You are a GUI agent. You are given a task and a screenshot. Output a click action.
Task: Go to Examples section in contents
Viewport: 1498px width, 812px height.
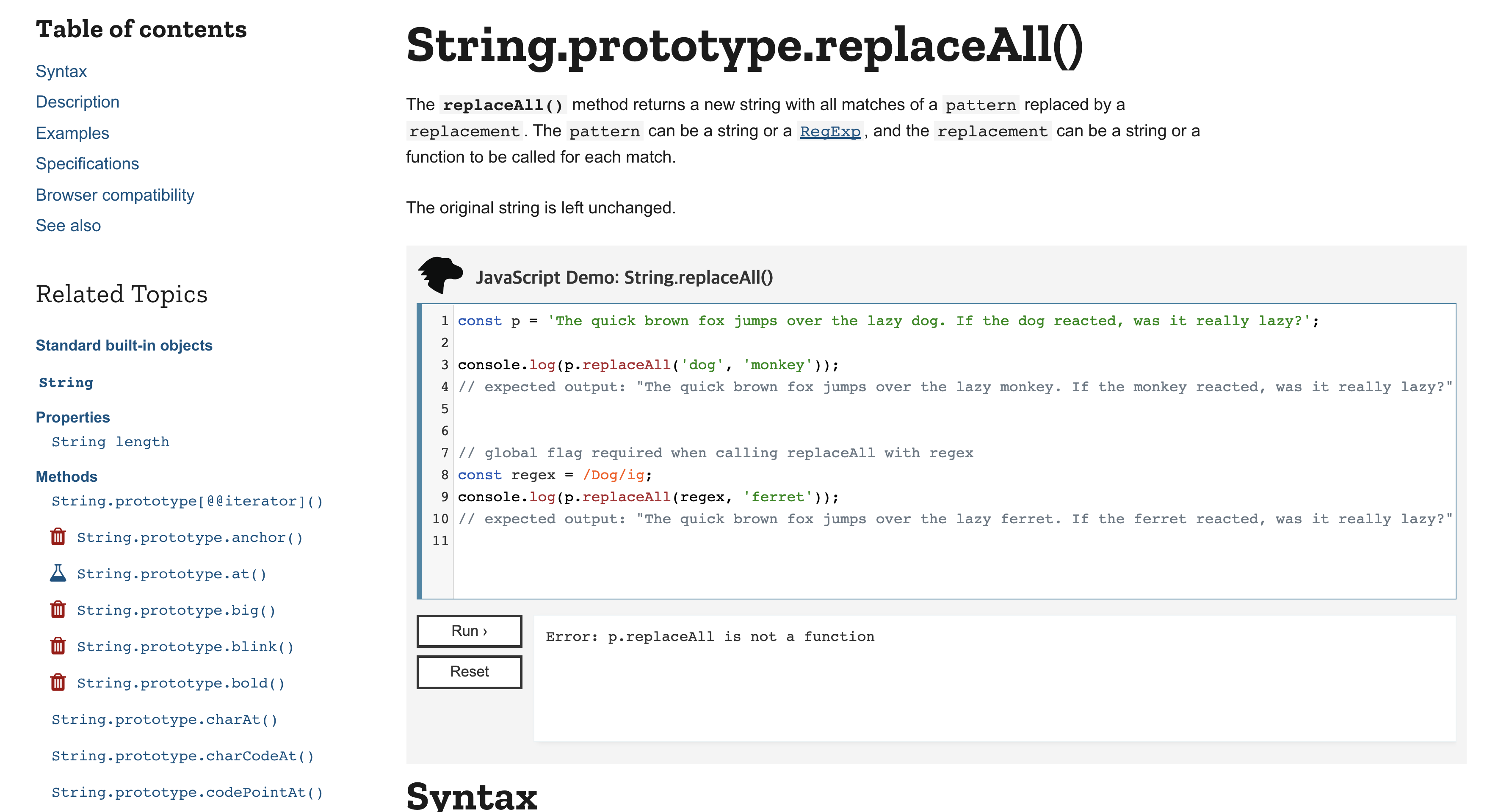pos(72,133)
